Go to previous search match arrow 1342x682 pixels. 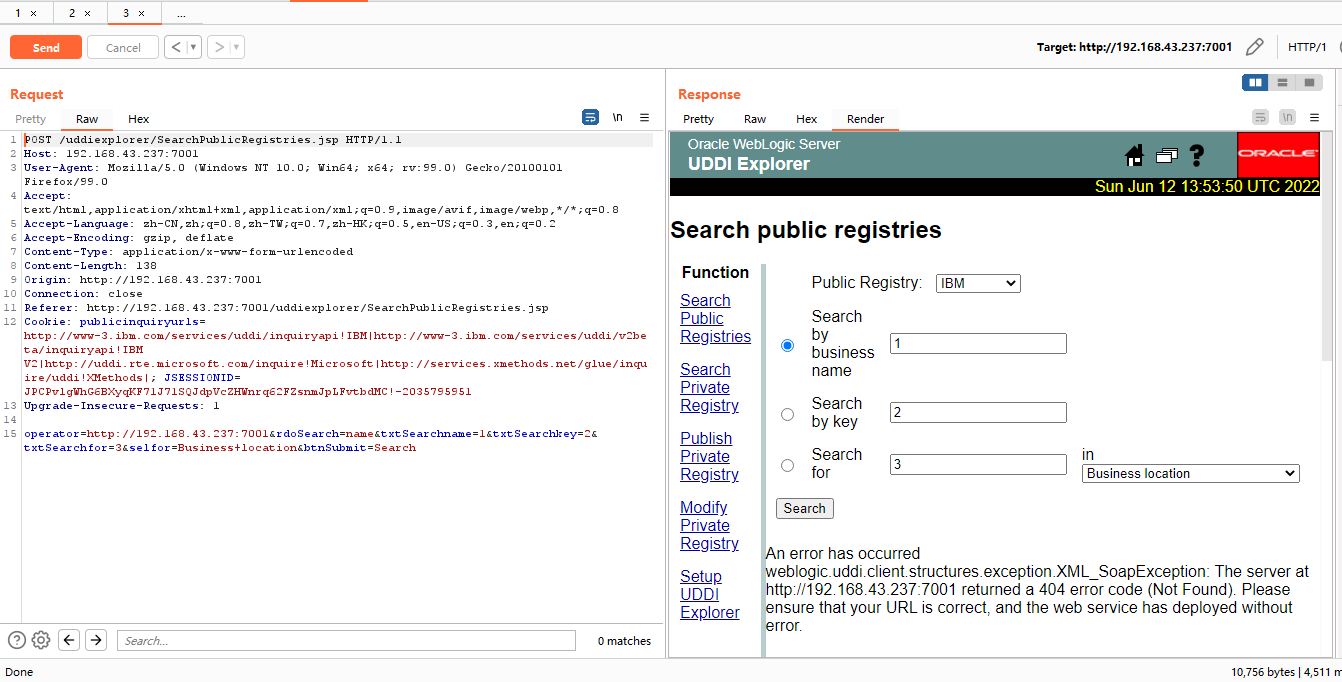tap(69, 640)
